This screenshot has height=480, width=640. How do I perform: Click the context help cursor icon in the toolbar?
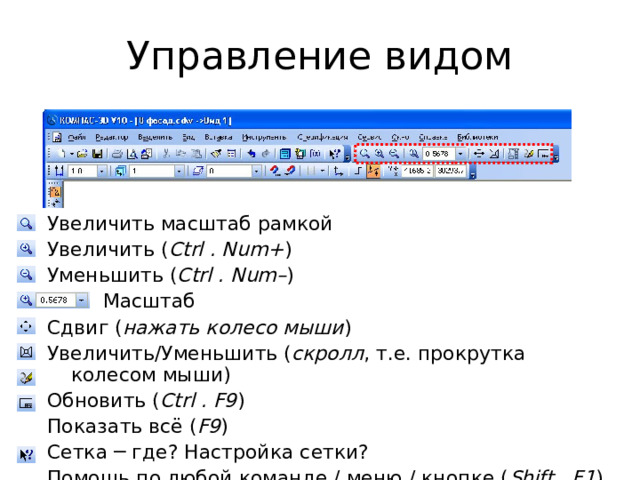pyautogui.click(x=335, y=154)
